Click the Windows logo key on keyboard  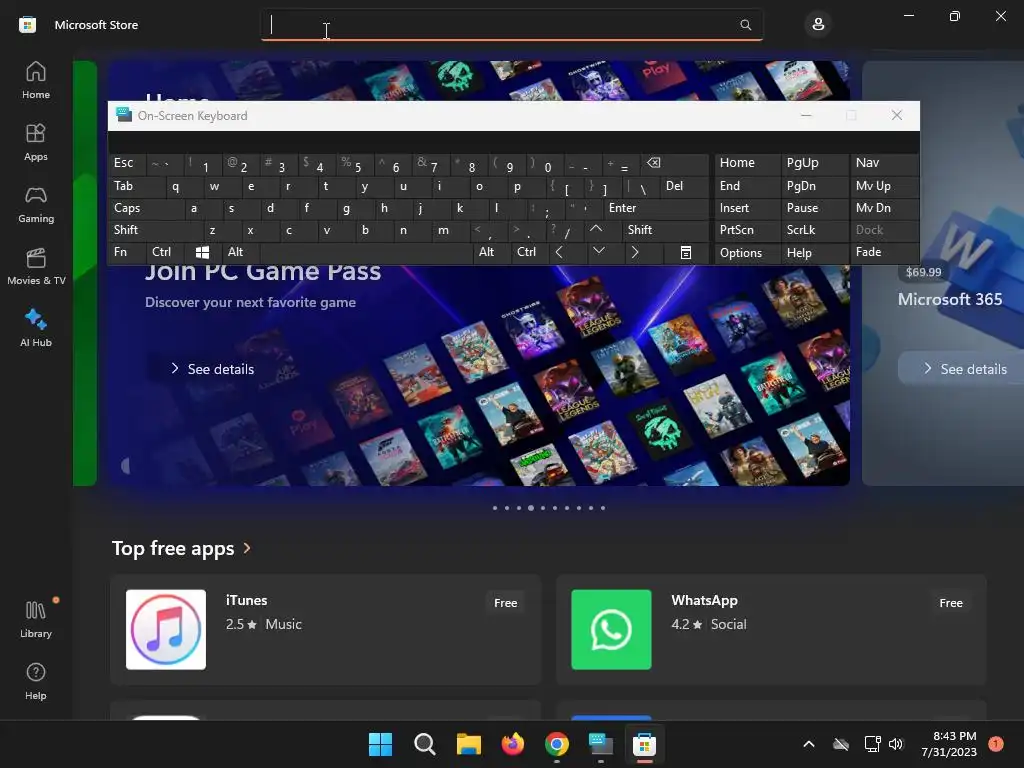coord(202,252)
